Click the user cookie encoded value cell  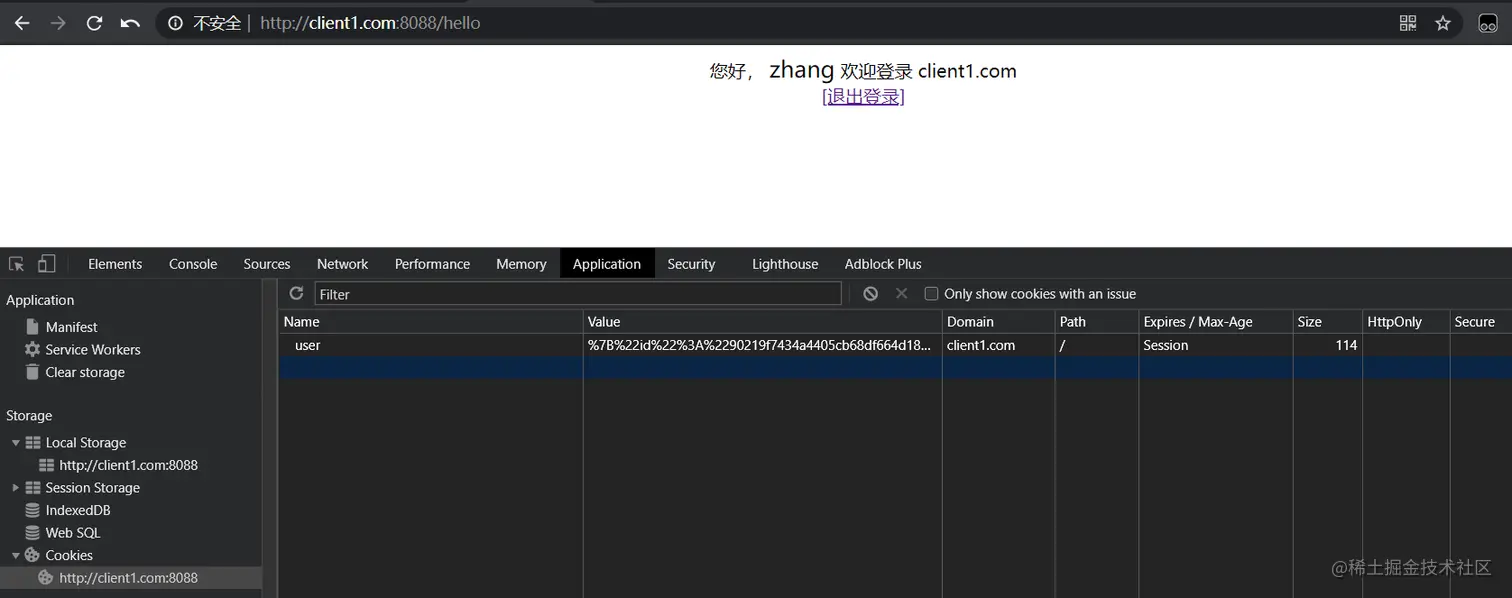(762, 345)
